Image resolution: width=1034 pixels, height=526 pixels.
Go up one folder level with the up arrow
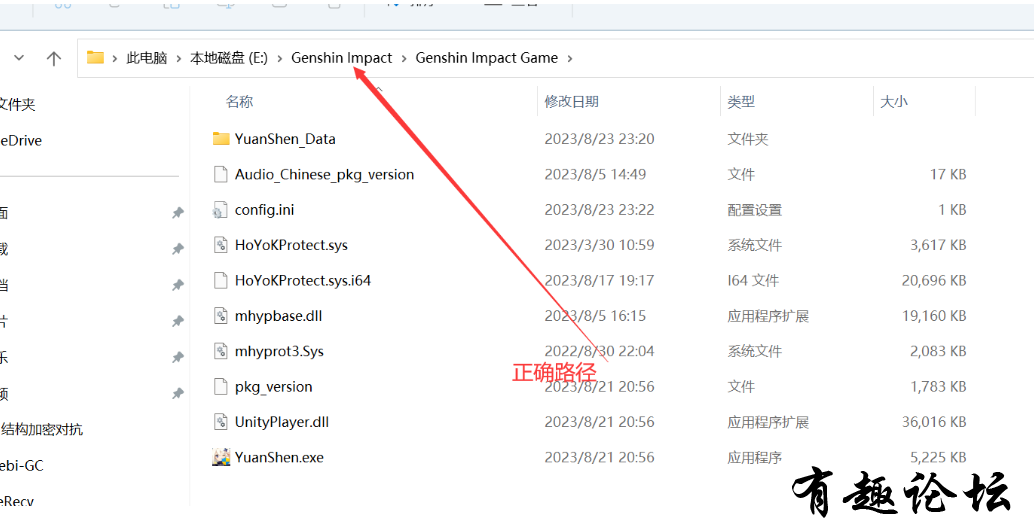coord(53,58)
